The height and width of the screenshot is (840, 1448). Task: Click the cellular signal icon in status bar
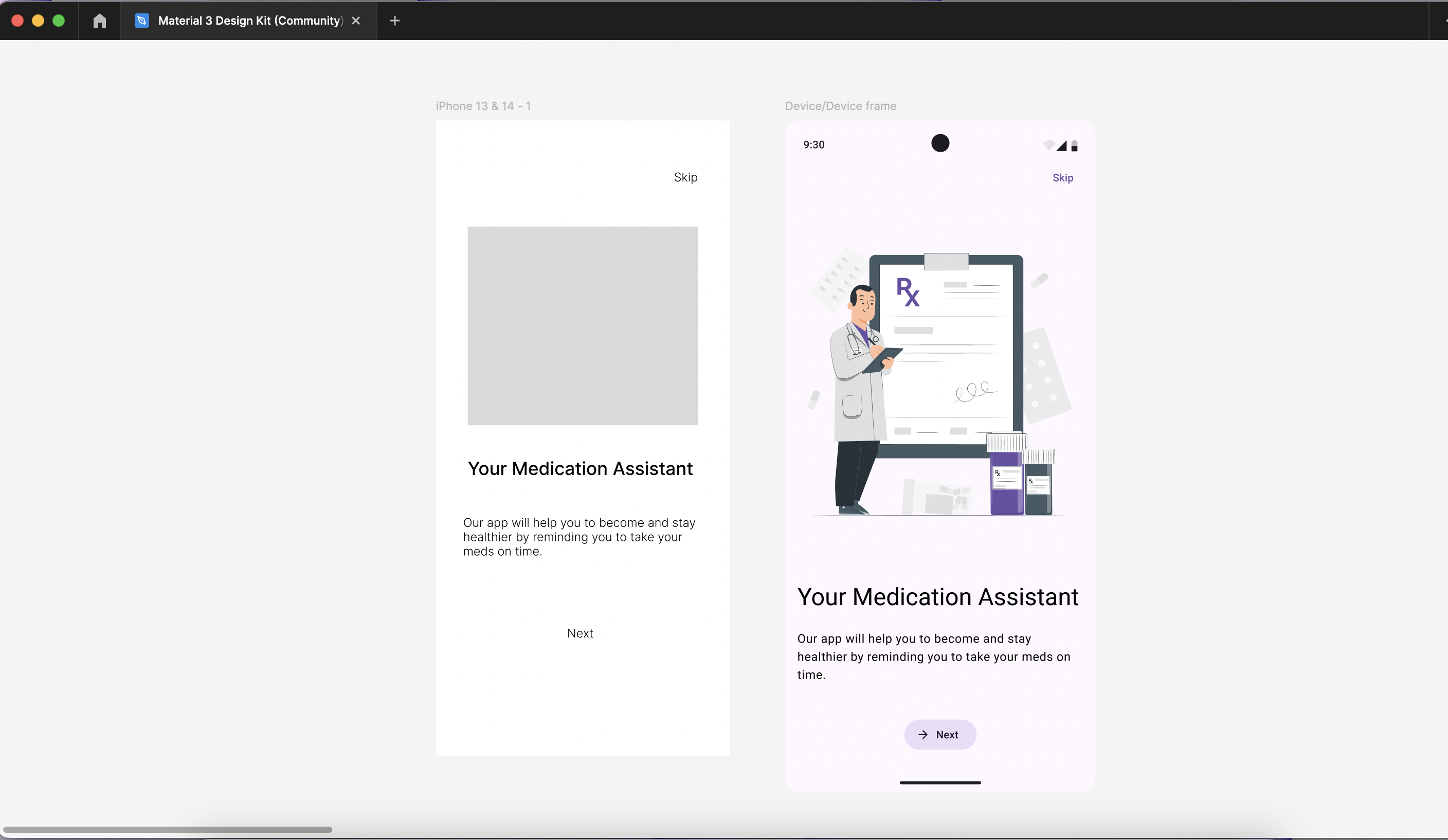(1061, 146)
